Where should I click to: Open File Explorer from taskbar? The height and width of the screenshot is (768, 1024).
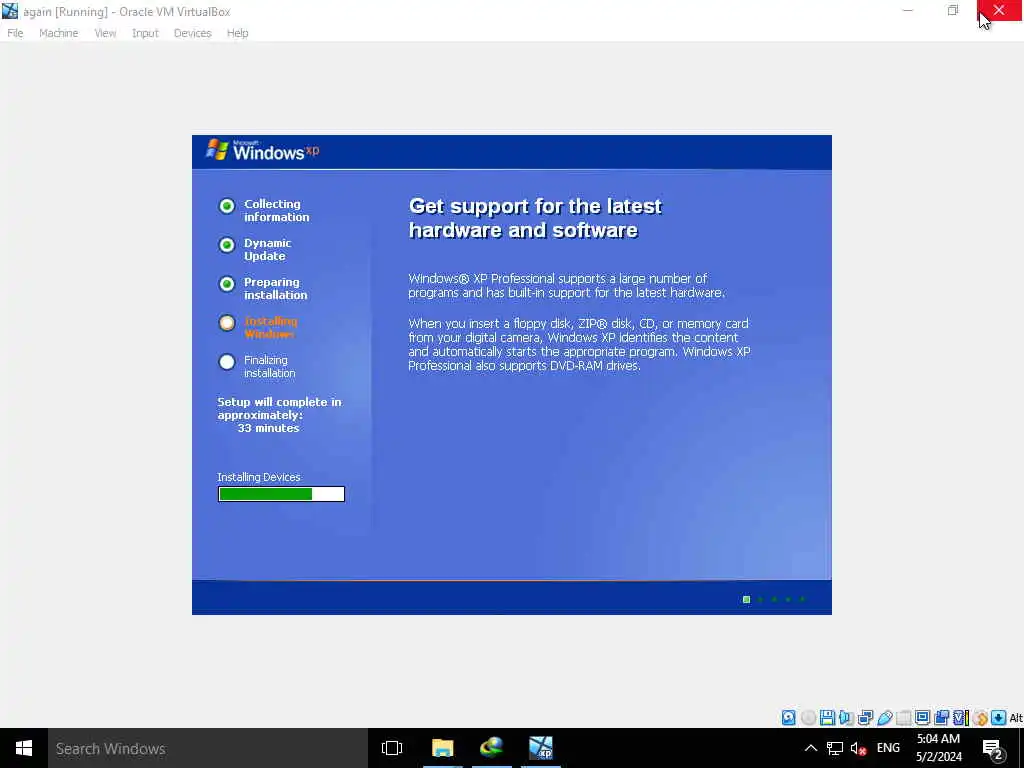[442, 748]
